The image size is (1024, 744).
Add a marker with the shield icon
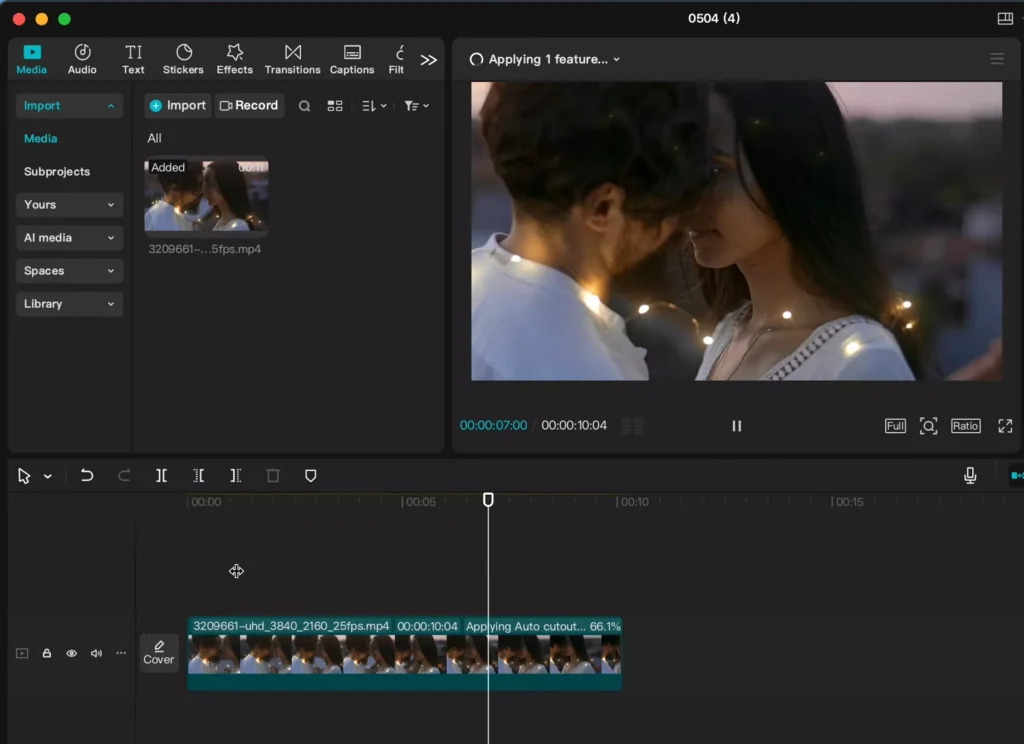click(x=311, y=476)
